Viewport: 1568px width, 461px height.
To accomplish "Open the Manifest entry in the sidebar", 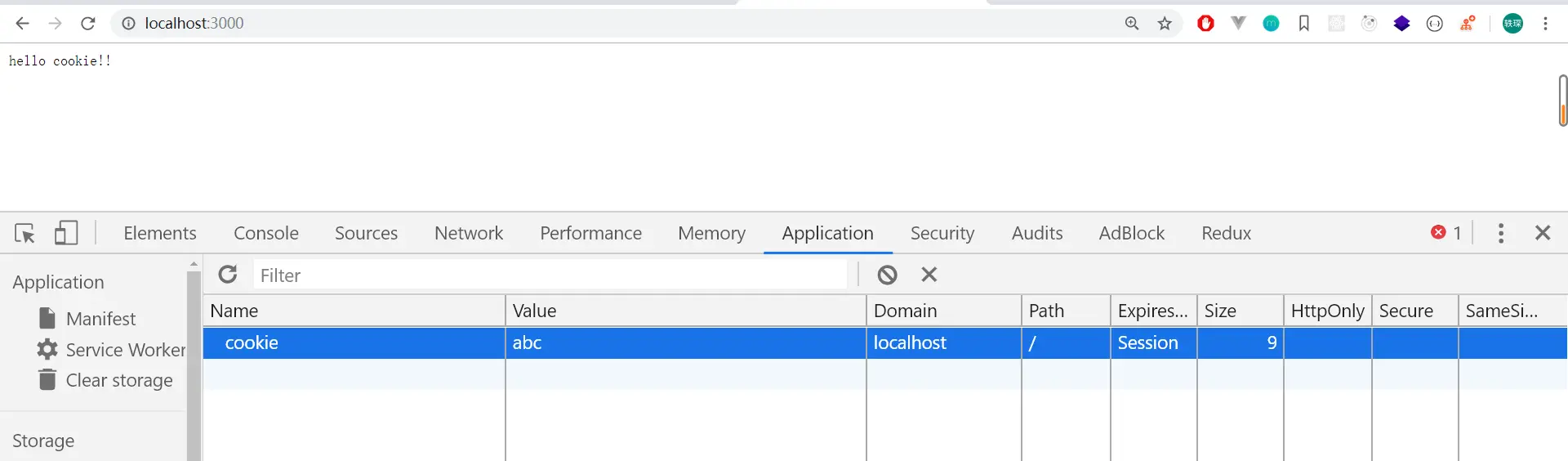I will coord(100,319).
